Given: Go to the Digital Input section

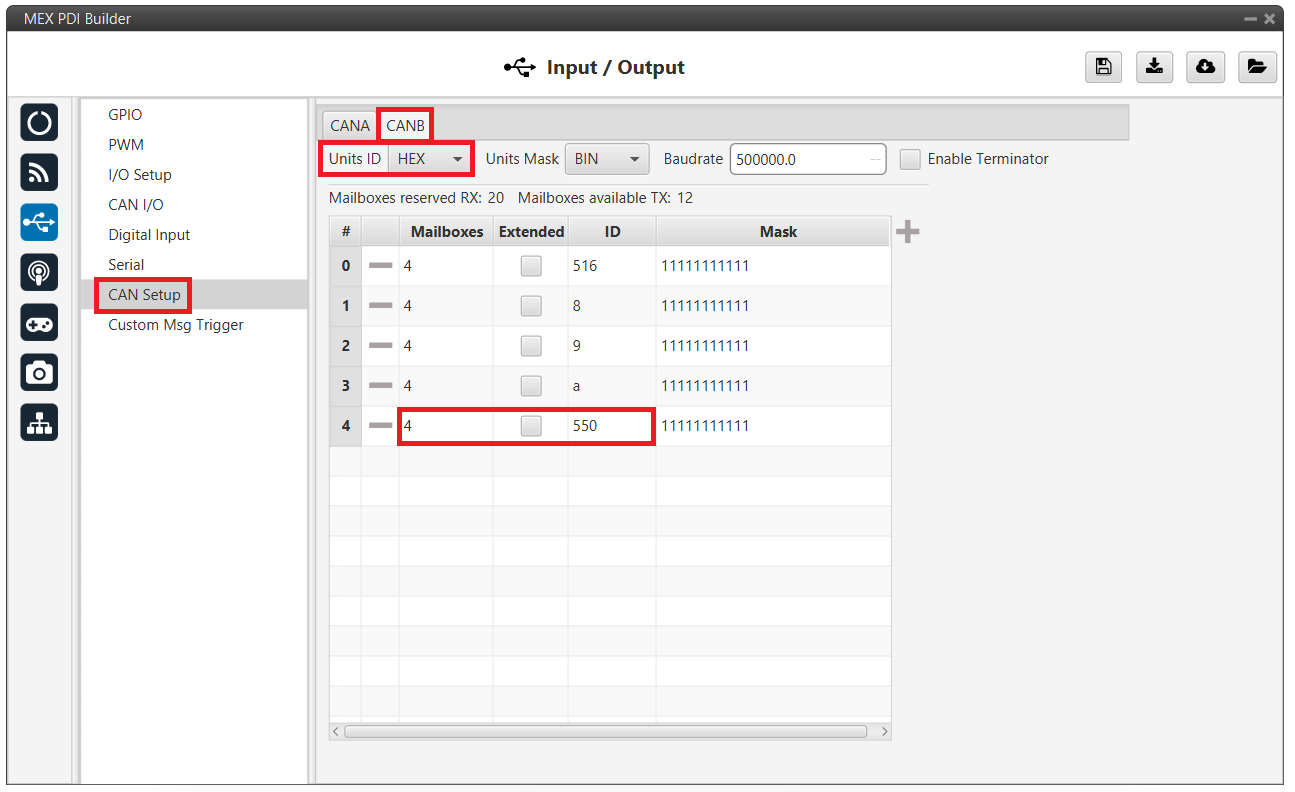Looking at the screenshot, I should point(149,235).
